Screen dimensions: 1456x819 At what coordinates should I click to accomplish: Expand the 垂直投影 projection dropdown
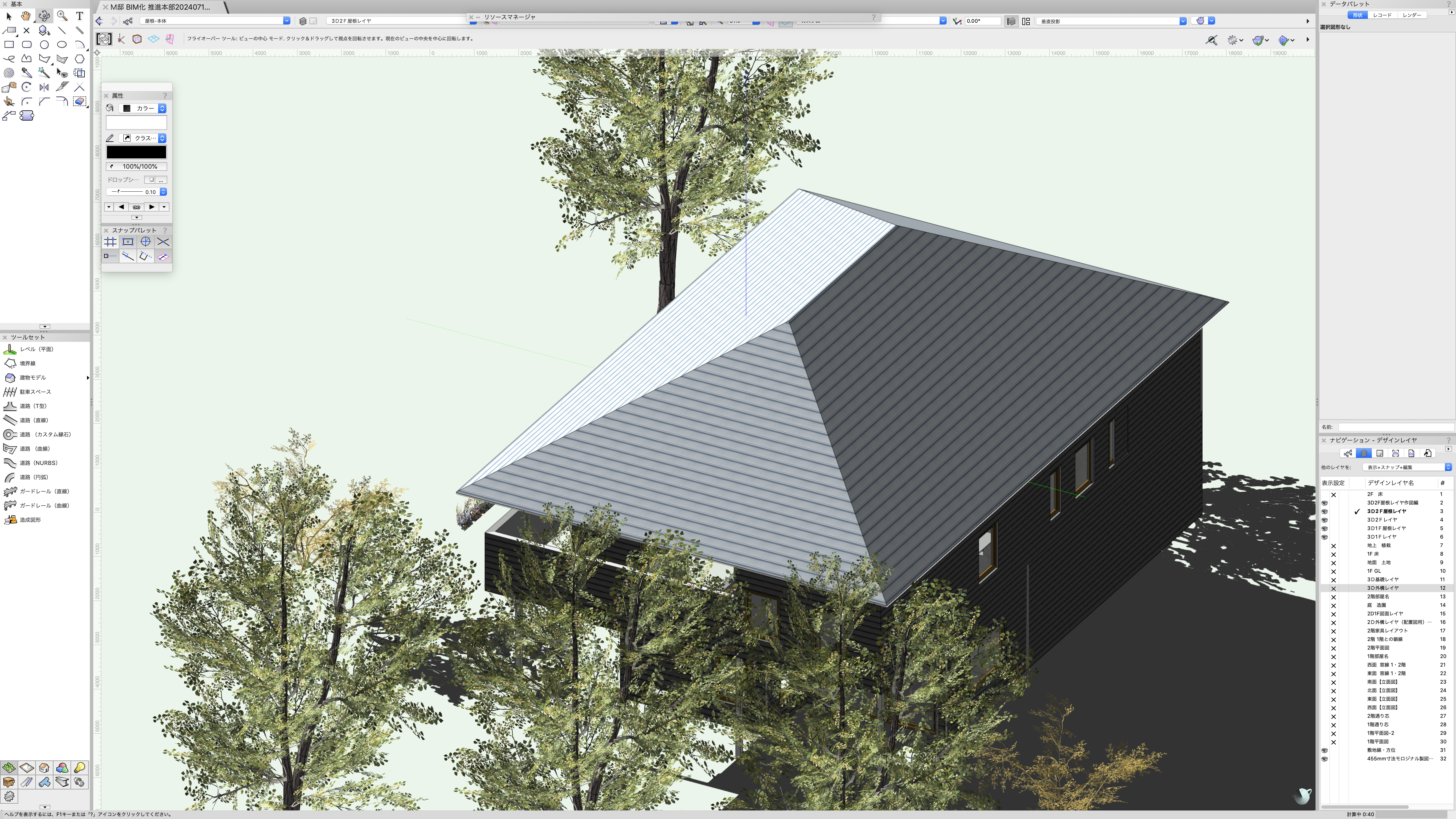1182,21
